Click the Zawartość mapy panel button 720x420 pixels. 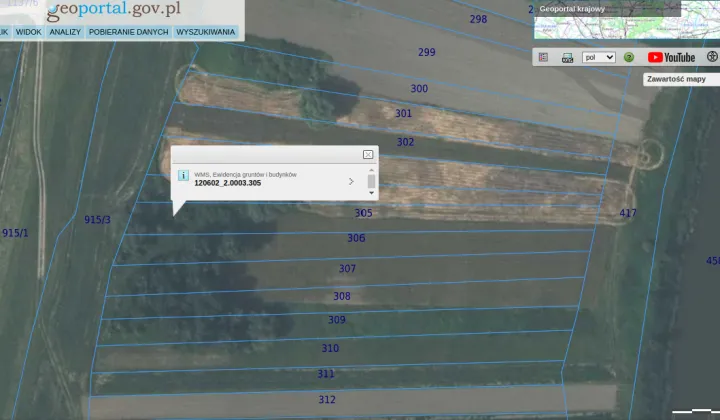tap(677, 78)
